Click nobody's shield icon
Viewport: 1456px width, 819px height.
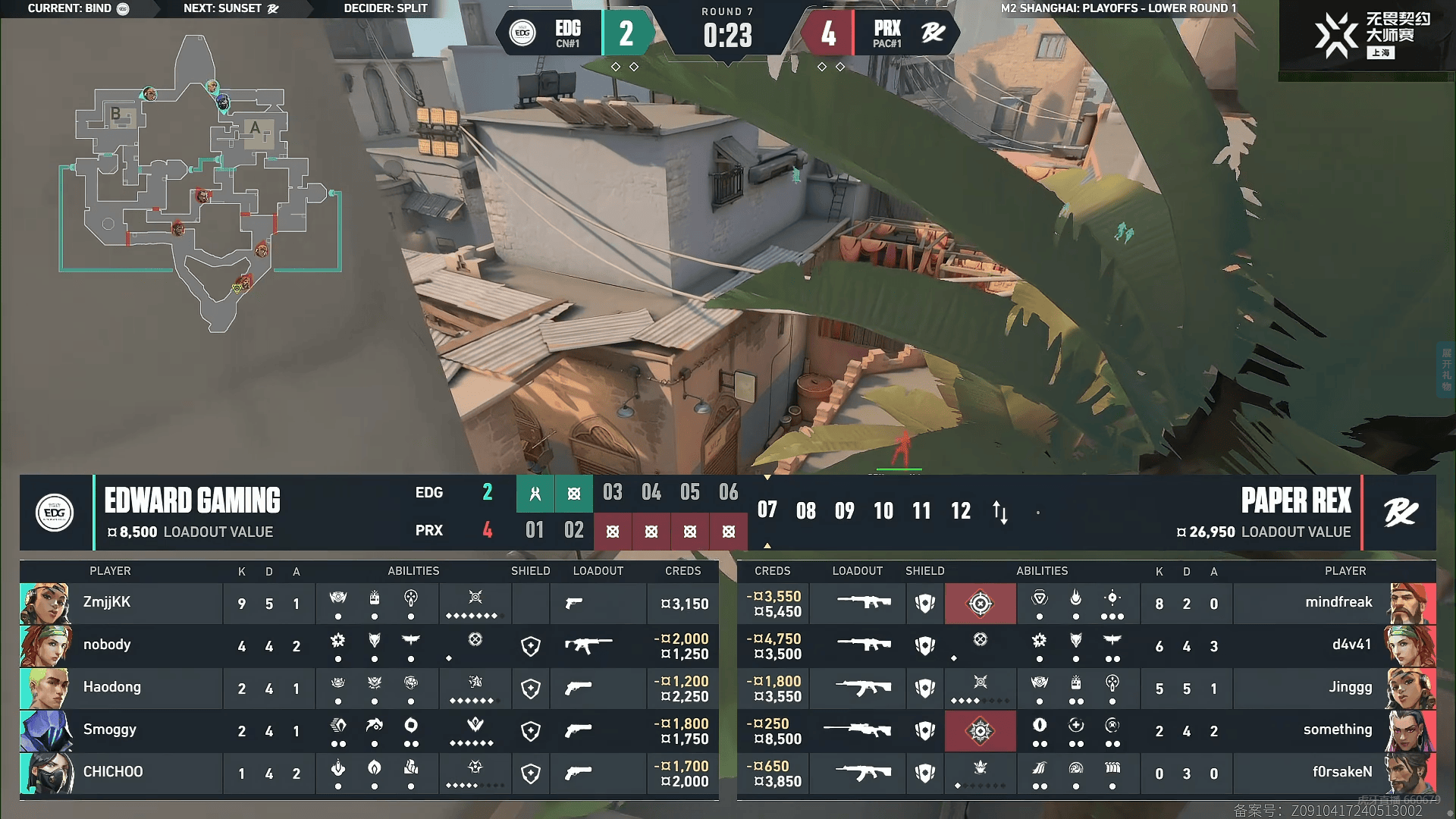tap(531, 646)
